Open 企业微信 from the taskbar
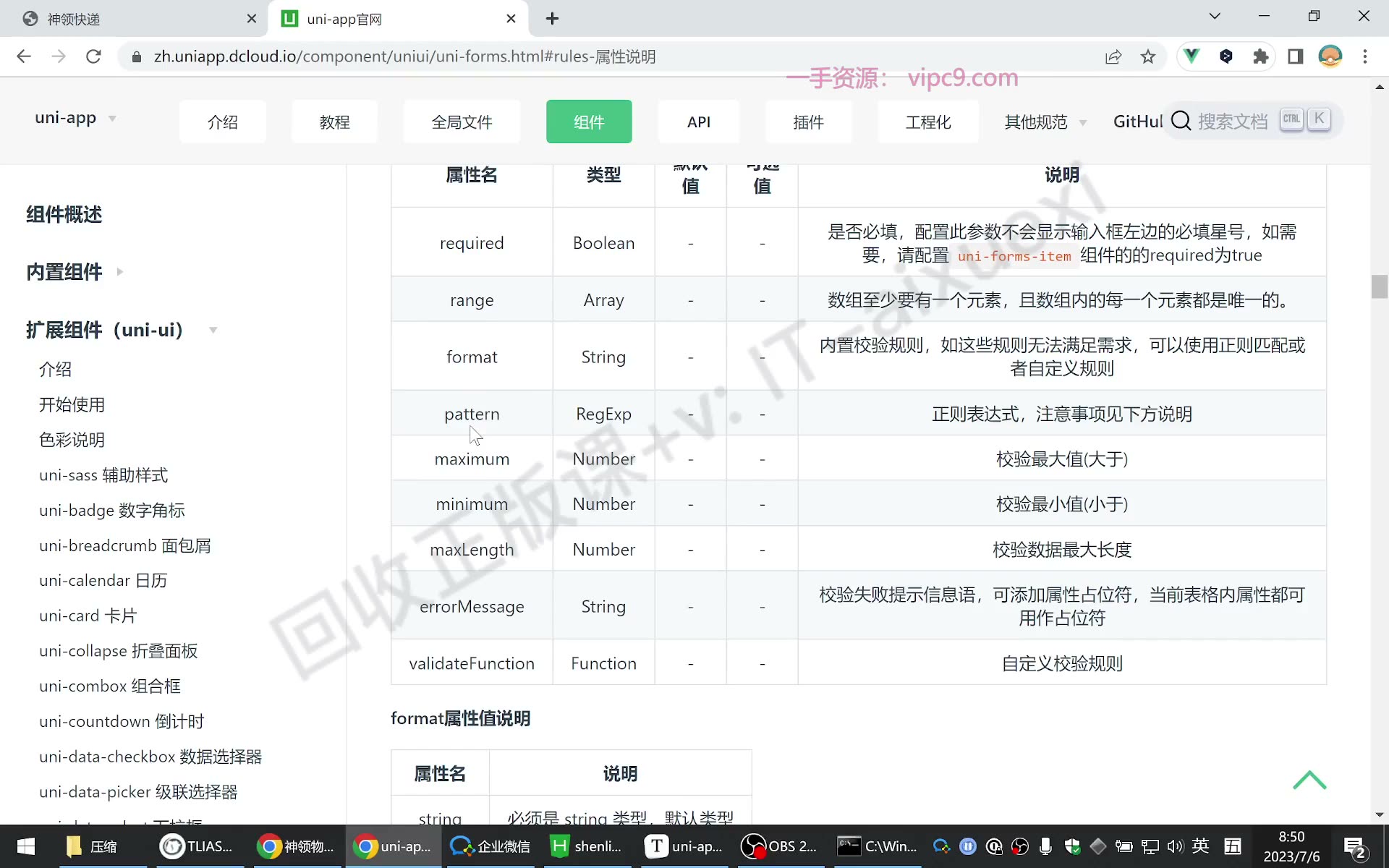The width and height of the screenshot is (1389, 868). pyautogui.click(x=490, y=846)
